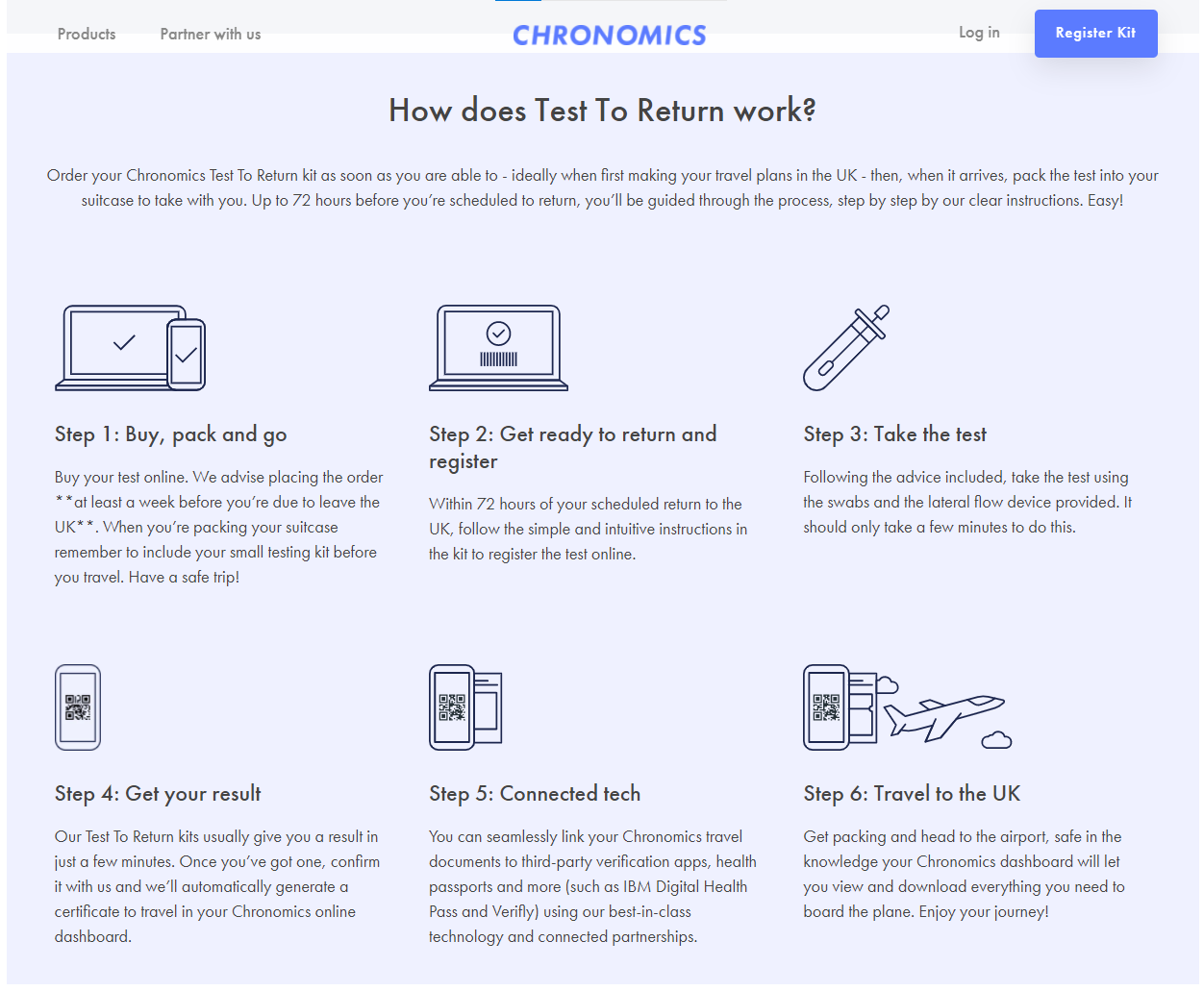Click the airplane travel icon for Step 6
This screenshot has width=1204, height=991.
coord(907,707)
